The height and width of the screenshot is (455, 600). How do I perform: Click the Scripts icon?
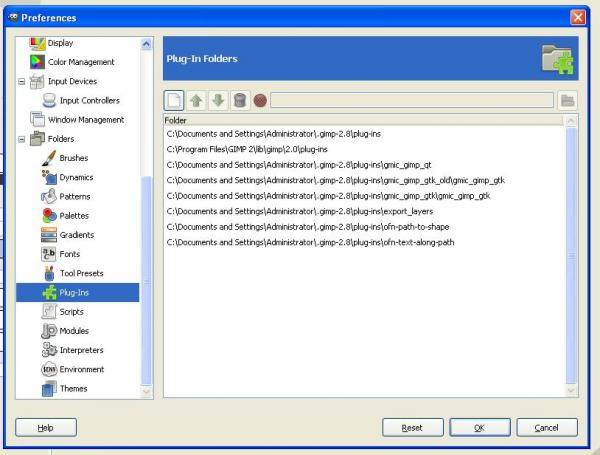49,311
